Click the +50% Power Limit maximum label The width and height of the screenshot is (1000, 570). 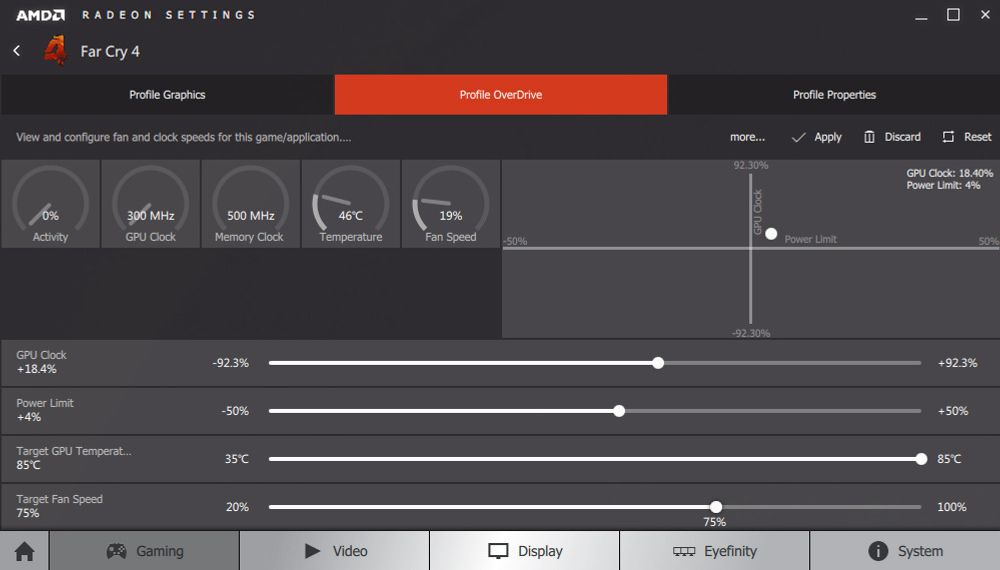(953, 411)
